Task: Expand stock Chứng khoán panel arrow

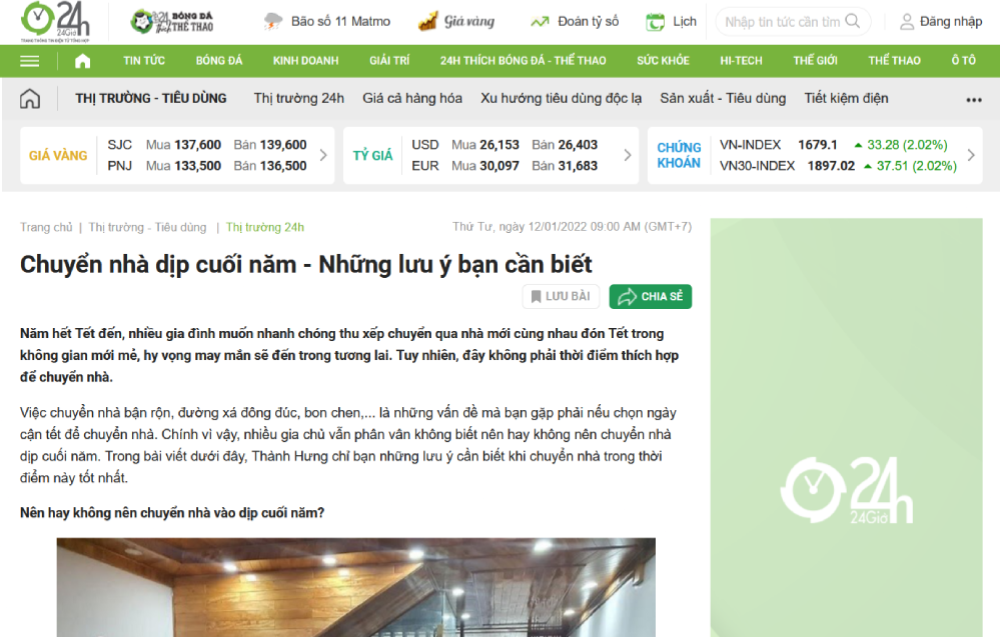Action: pos(971,155)
